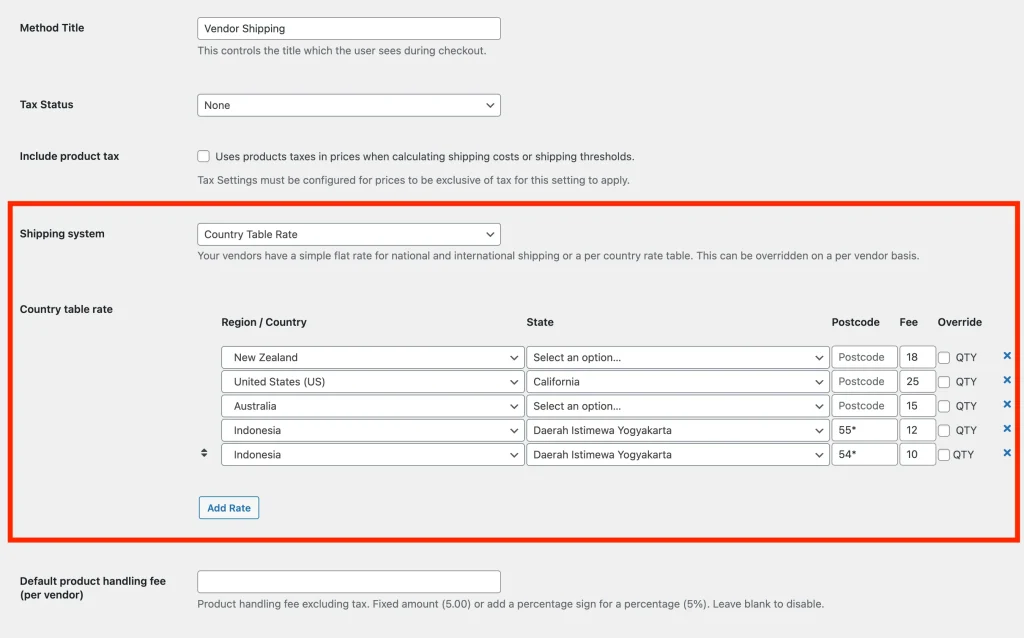Delete the Indonesia 55* postcode row
Viewport: 1024px width, 638px height.
tap(1006, 429)
